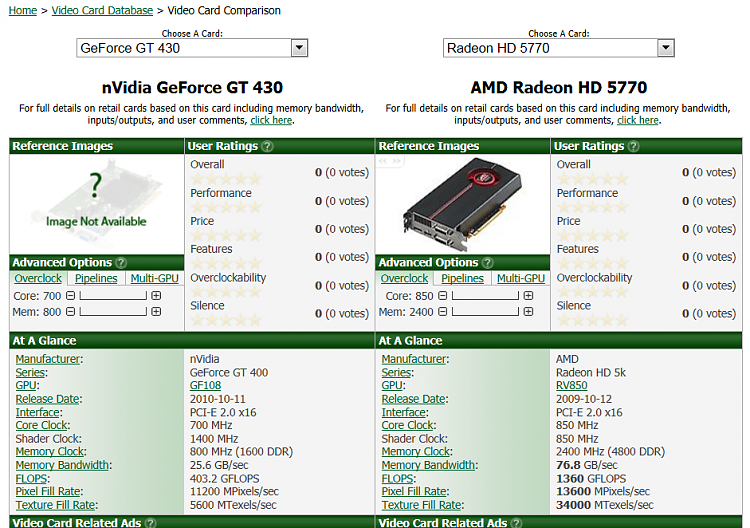Follow 'click here' link under Radeon HD 5770

638,121
